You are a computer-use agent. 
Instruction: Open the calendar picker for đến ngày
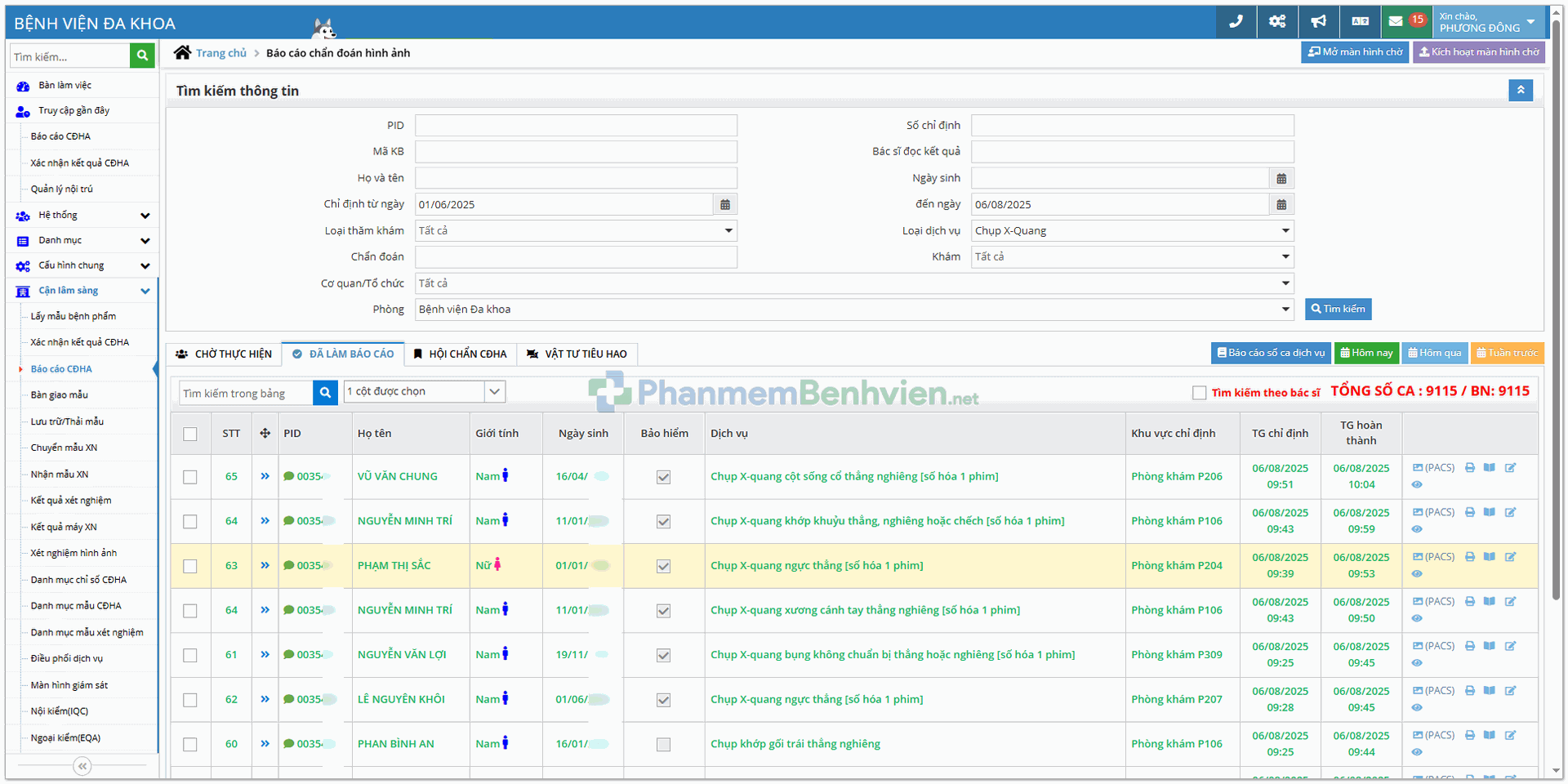1281,204
